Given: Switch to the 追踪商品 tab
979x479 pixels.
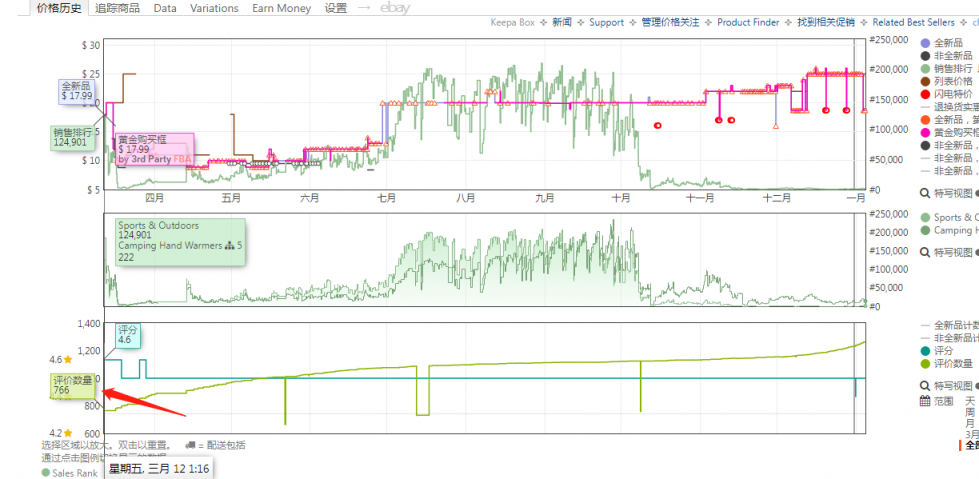Looking at the screenshot, I should [117, 8].
